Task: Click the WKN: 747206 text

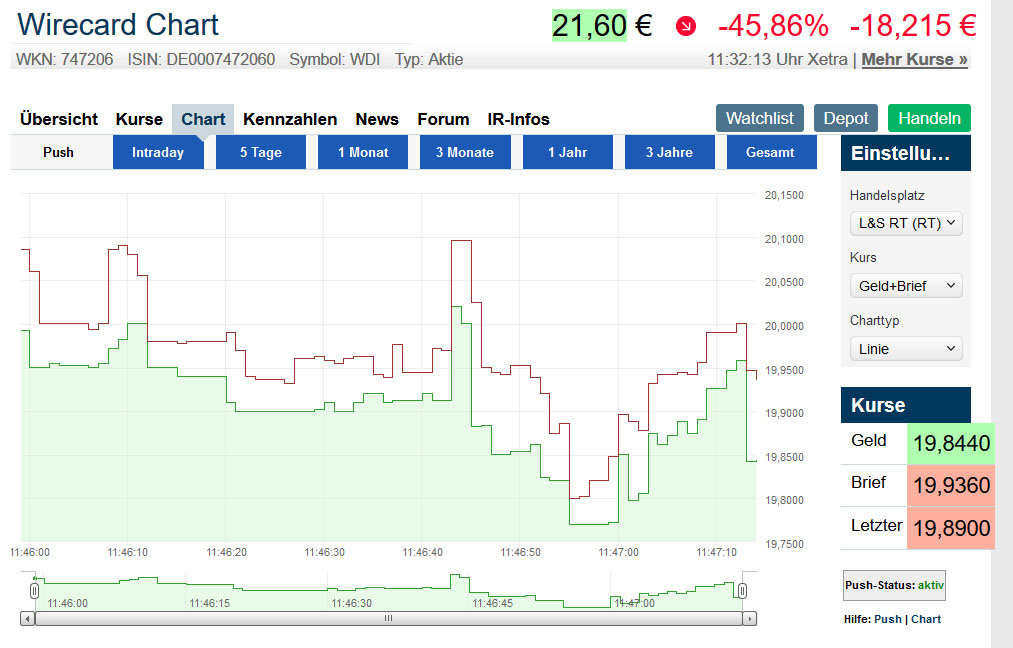Action: coord(65,59)
